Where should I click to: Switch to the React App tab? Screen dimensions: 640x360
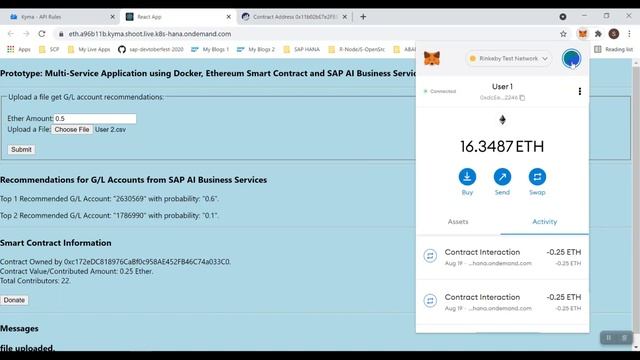pyautogui.click(x=179, y=17)
